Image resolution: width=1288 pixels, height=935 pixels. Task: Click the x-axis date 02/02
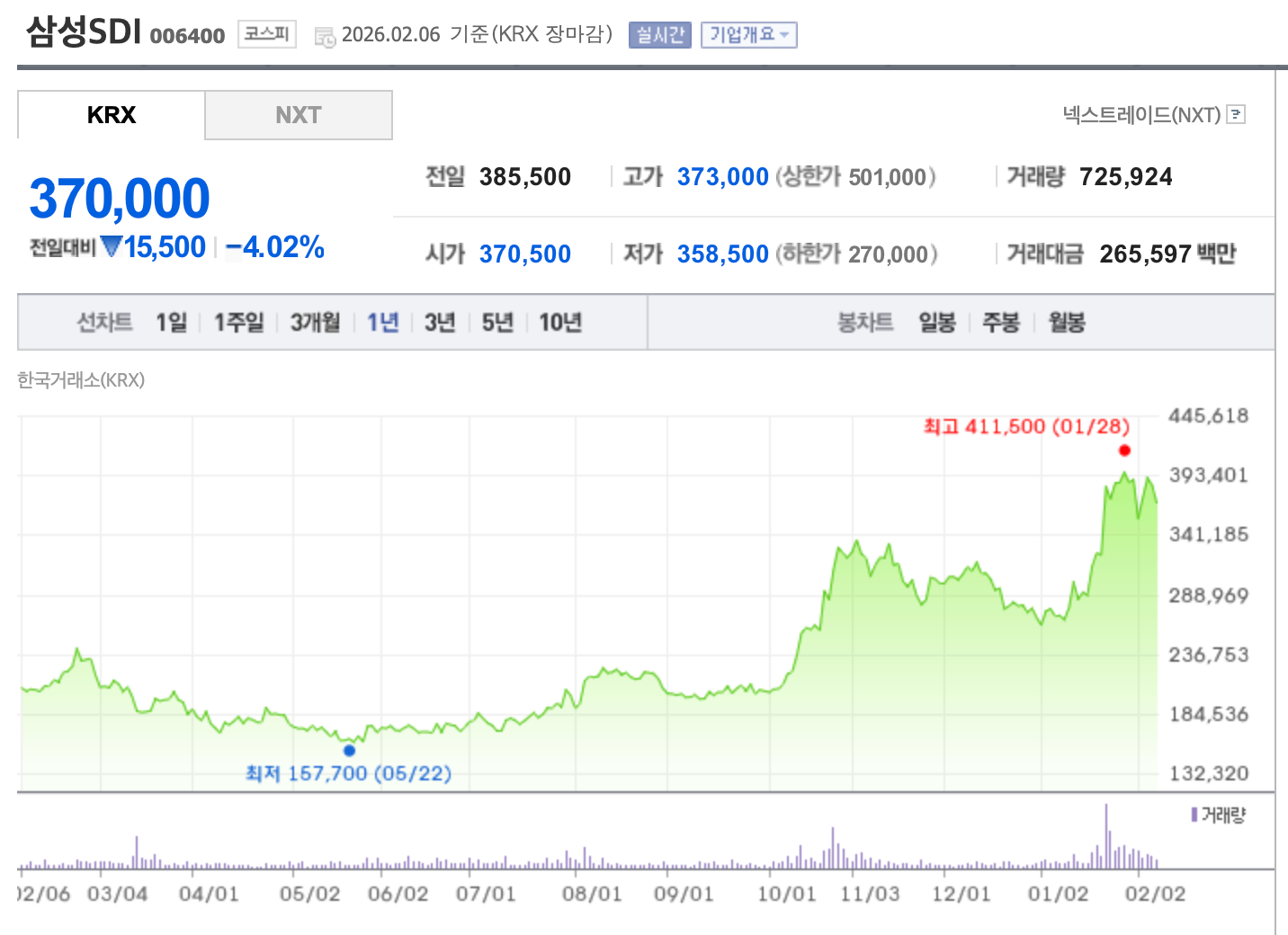(x=1156, y=894)
